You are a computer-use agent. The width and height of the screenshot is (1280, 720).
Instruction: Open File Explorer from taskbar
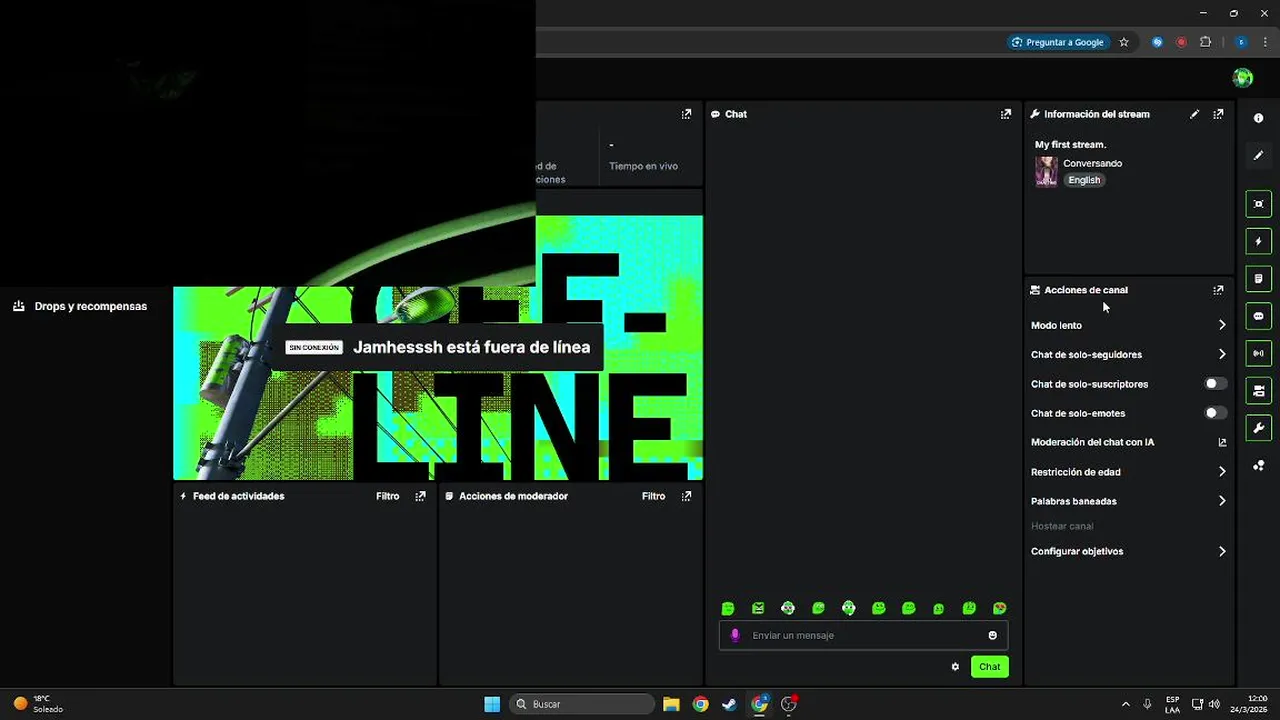coord(671,704)
